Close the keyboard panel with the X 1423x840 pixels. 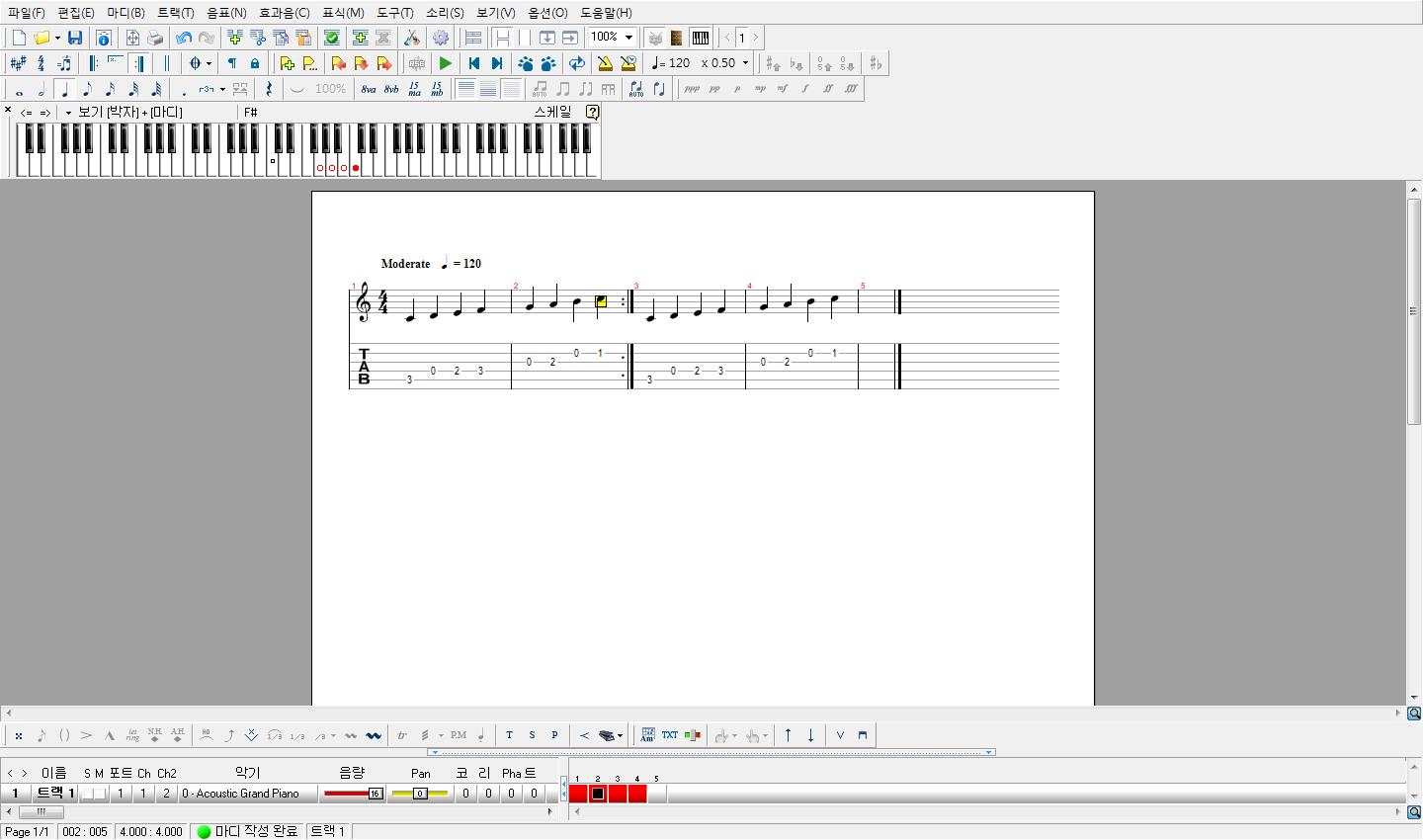click(8, 111)
